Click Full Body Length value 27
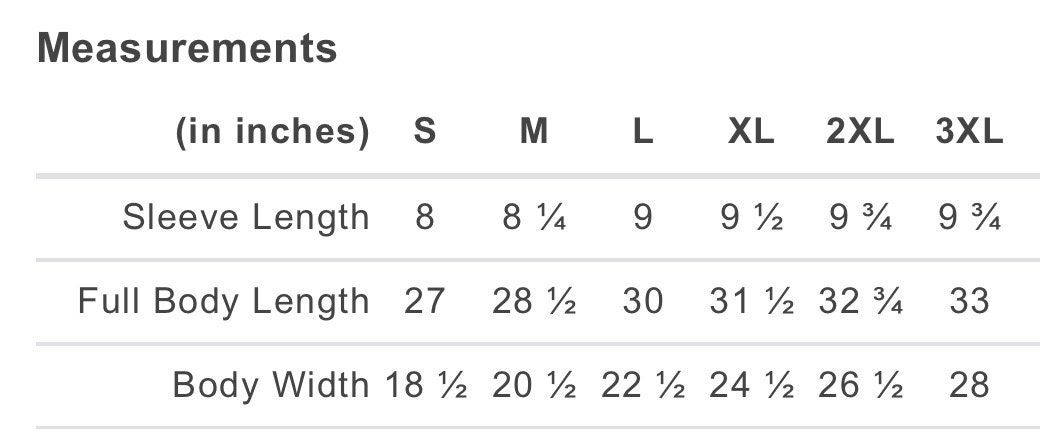Image resolution: width=1040 pixels, height=439 pixels. [424, 301]
